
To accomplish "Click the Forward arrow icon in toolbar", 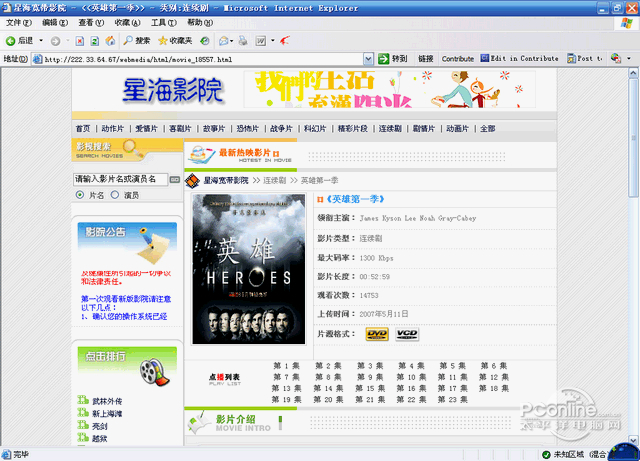I will click(55, 41).
